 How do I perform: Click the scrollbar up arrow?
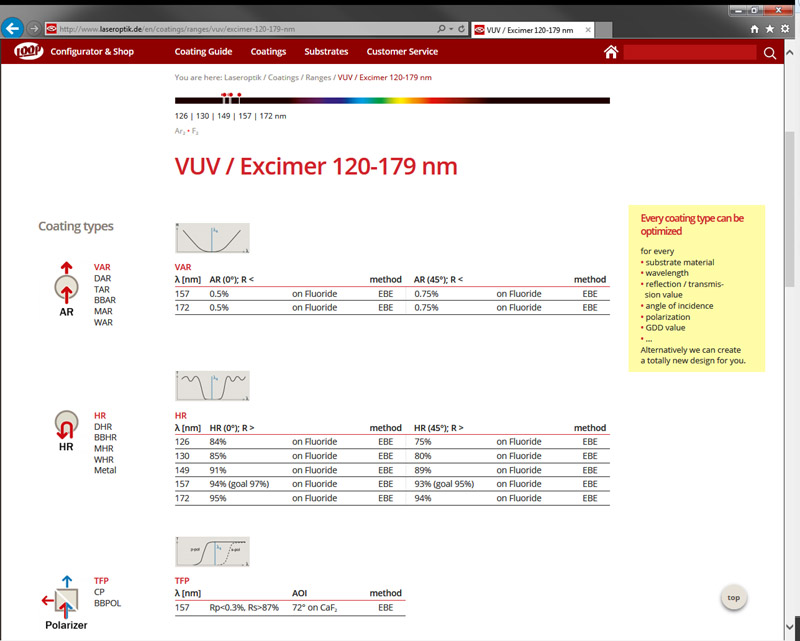coord(790,52)
